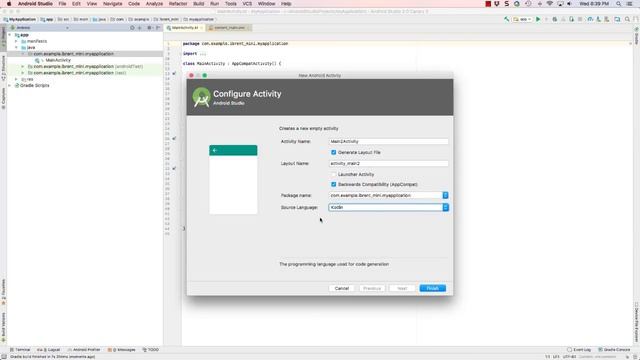Image resolution: width=640 pixels, height=360 pixels.
Task: Click the Search Everywhere magnifier in toolbar
Action: point(627,19)
